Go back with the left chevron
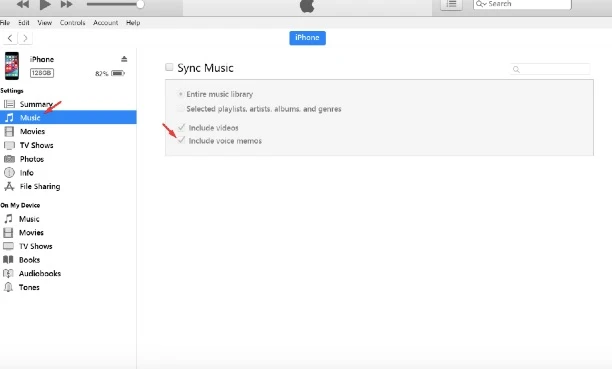 click(x=10, y=38)
